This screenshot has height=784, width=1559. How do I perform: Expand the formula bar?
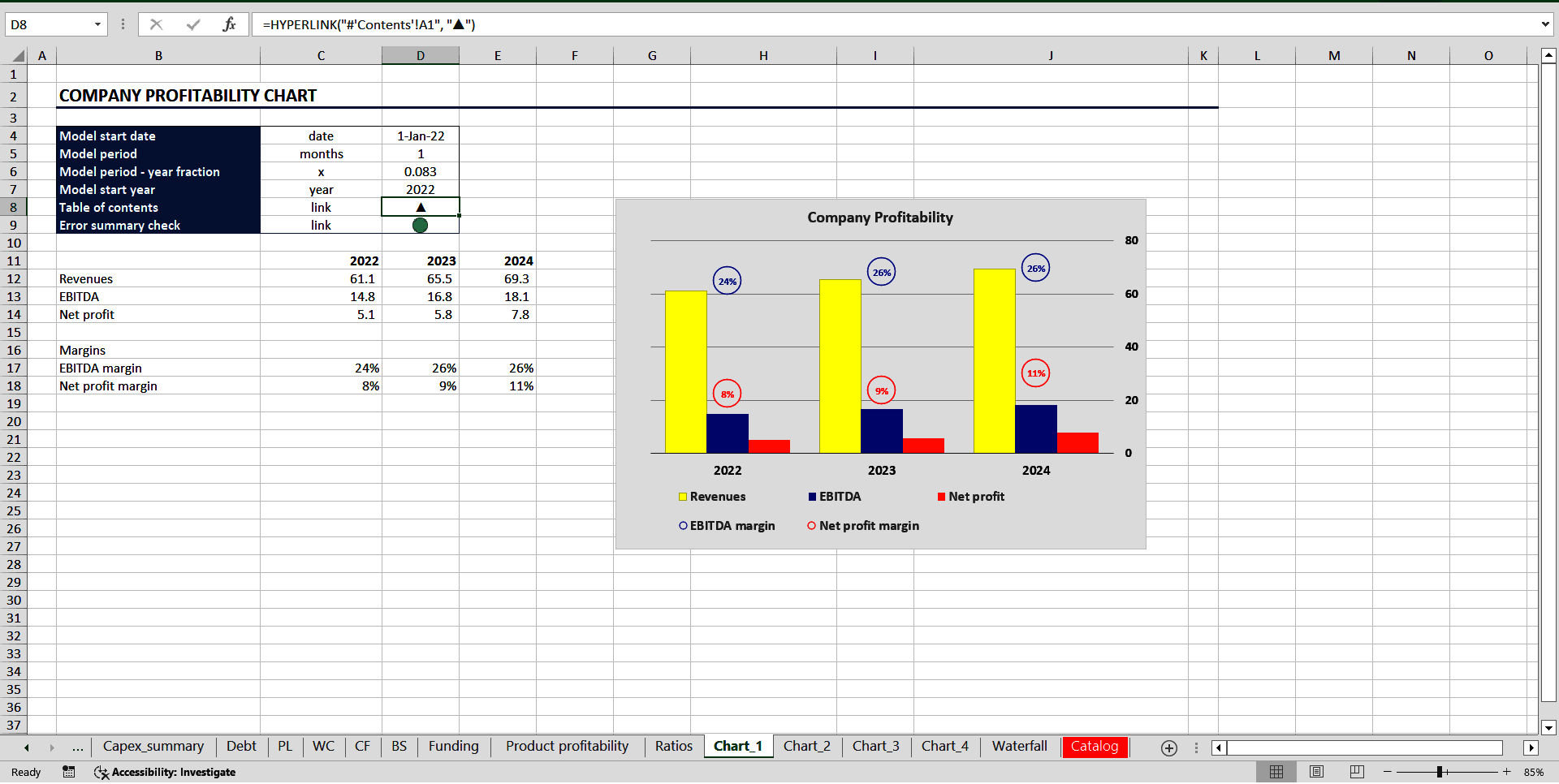point(1545,24)
